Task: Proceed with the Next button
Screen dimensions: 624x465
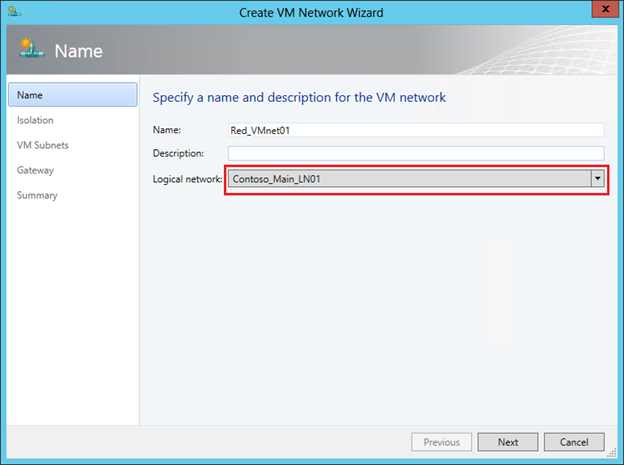Action: pyautogui.click(x=508, y=442)
